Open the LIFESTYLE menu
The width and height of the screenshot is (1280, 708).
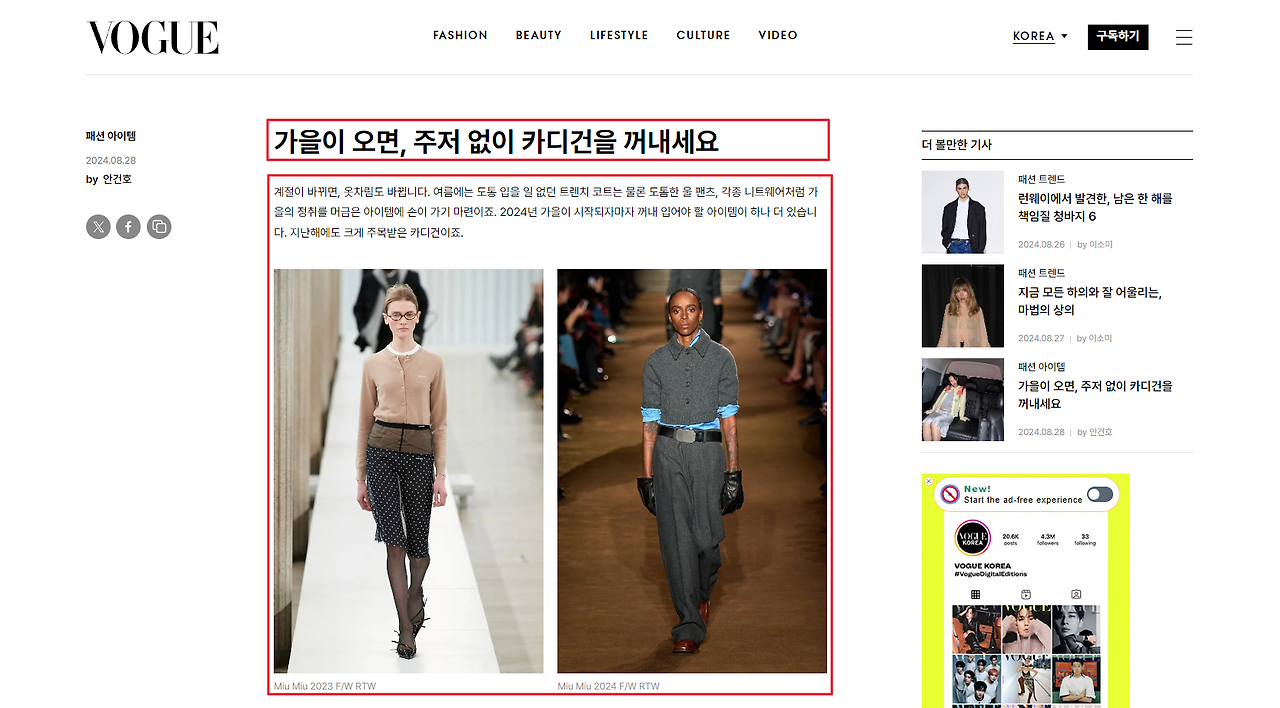pyautogui.click(x=619, y=35)
